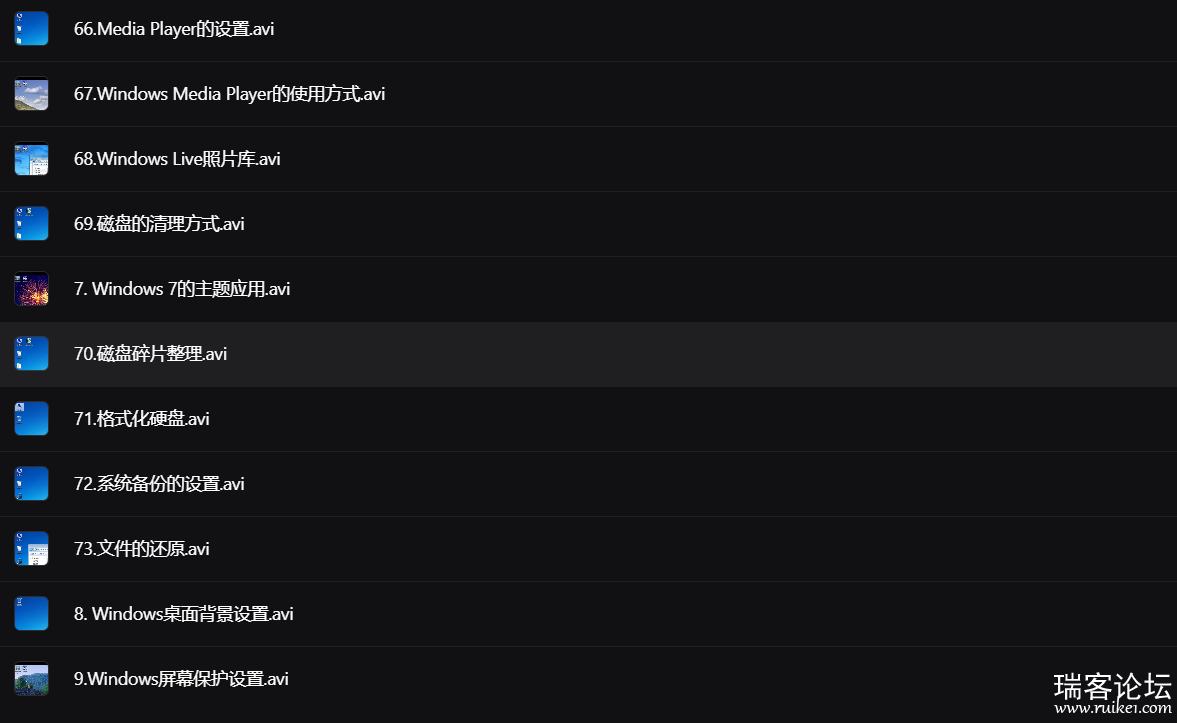Click fireworks thumbnail for Windows 7的主题应用
The height and width of the screenshot is (723, 1177).
click(32, 289)
